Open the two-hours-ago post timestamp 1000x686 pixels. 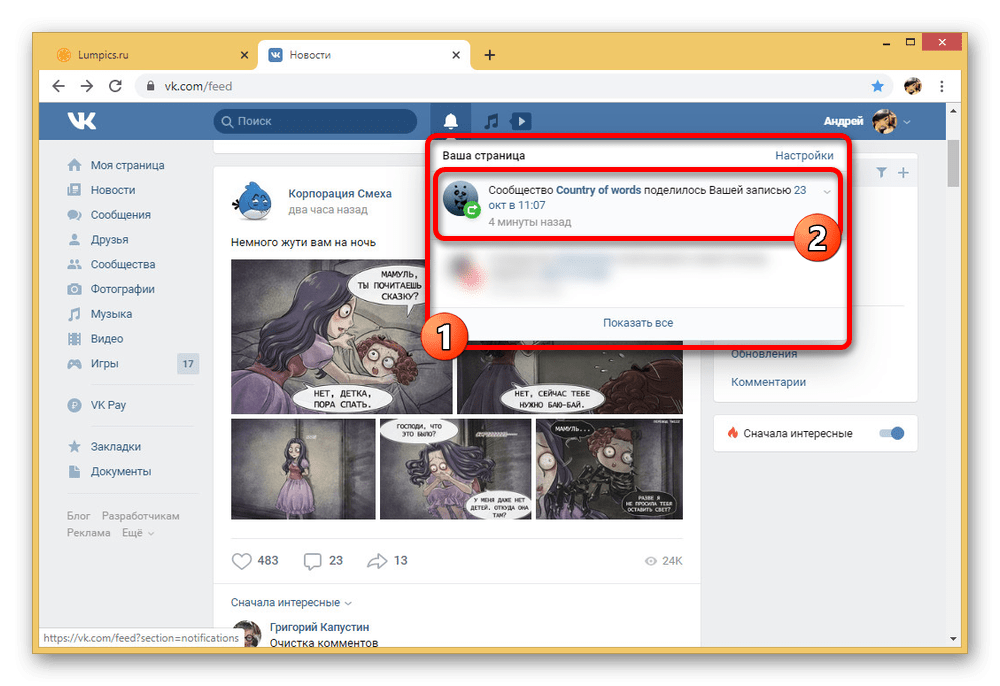[x=328, y=210]
